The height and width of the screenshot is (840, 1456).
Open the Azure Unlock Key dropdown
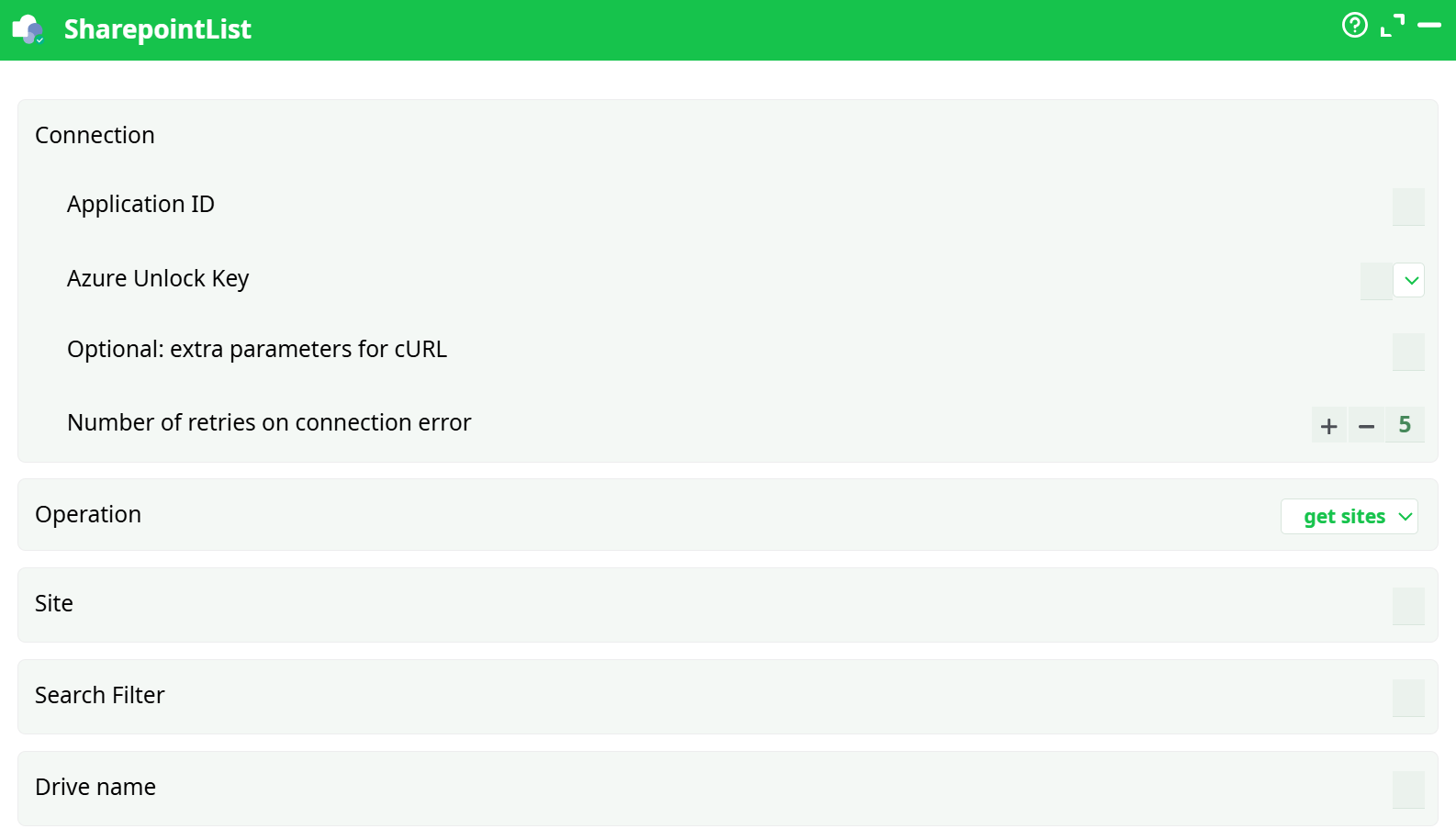point(1392,280)
